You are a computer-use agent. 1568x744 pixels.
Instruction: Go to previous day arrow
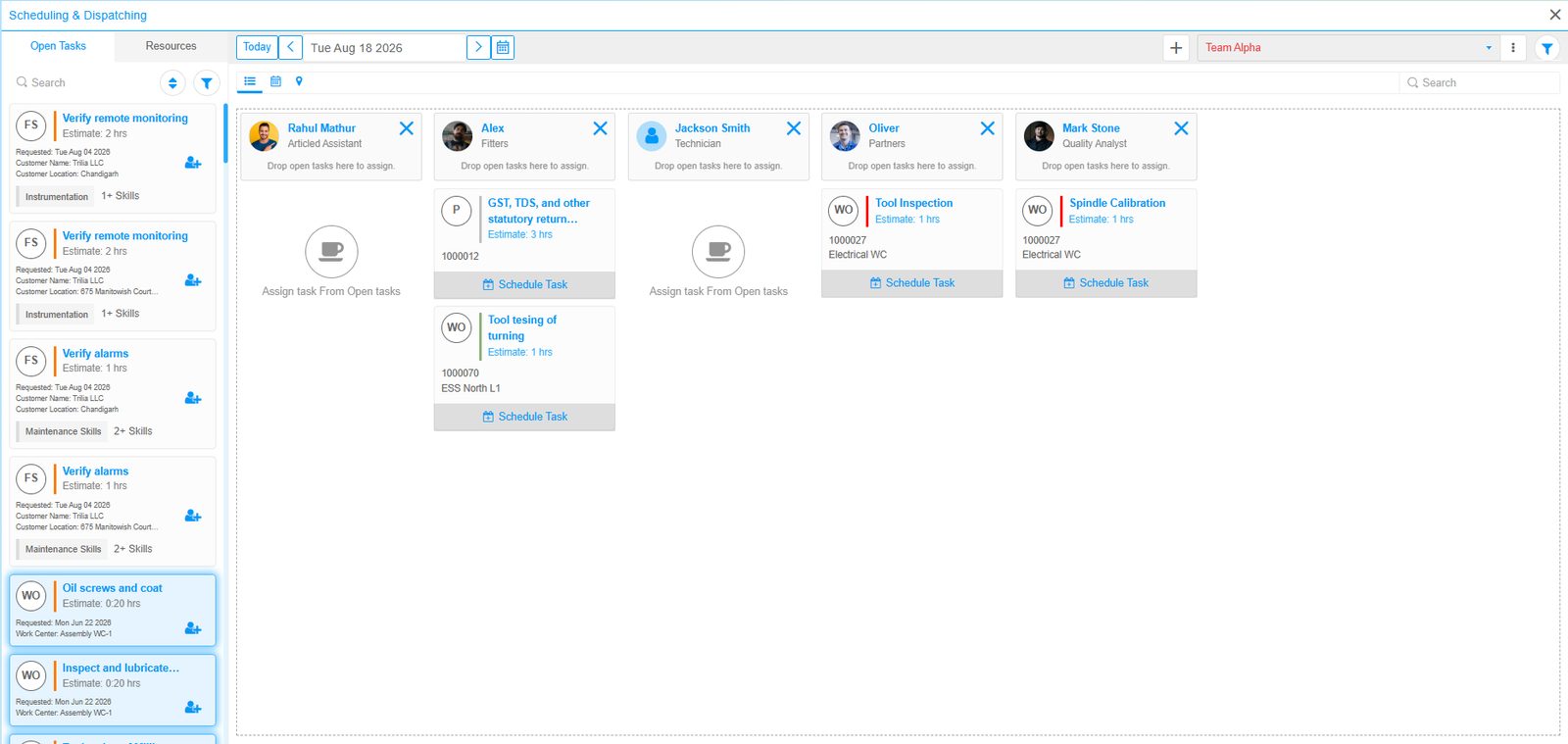point(291,47)
